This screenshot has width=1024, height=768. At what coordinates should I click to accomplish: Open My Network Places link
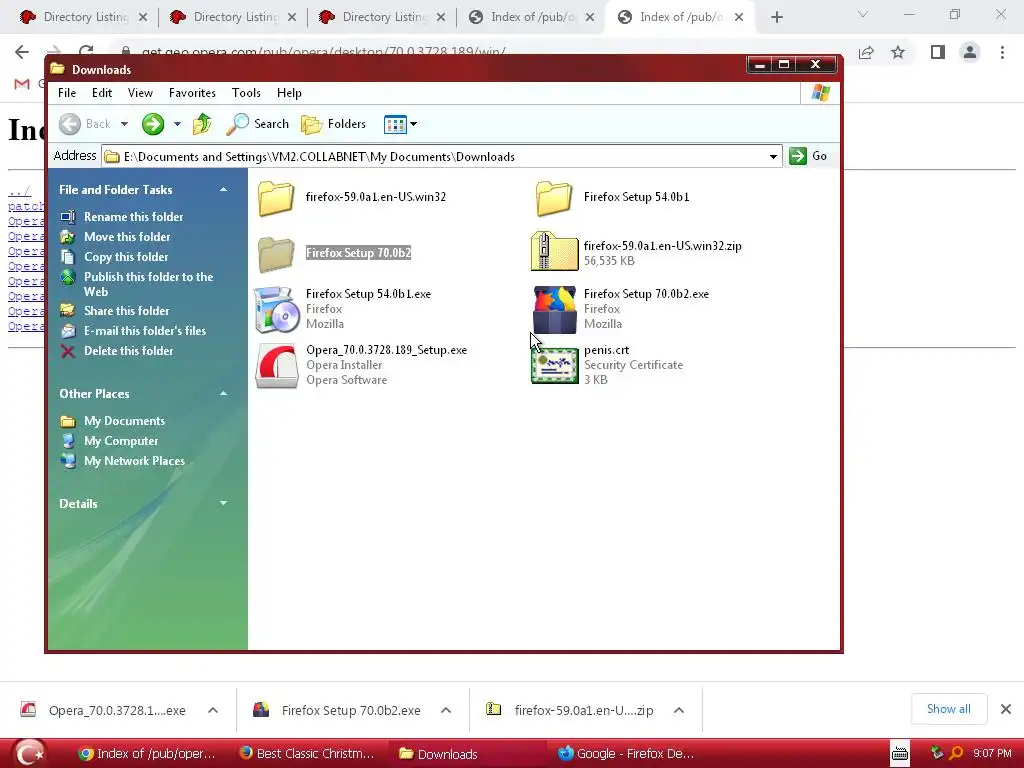tap(135, 461)
